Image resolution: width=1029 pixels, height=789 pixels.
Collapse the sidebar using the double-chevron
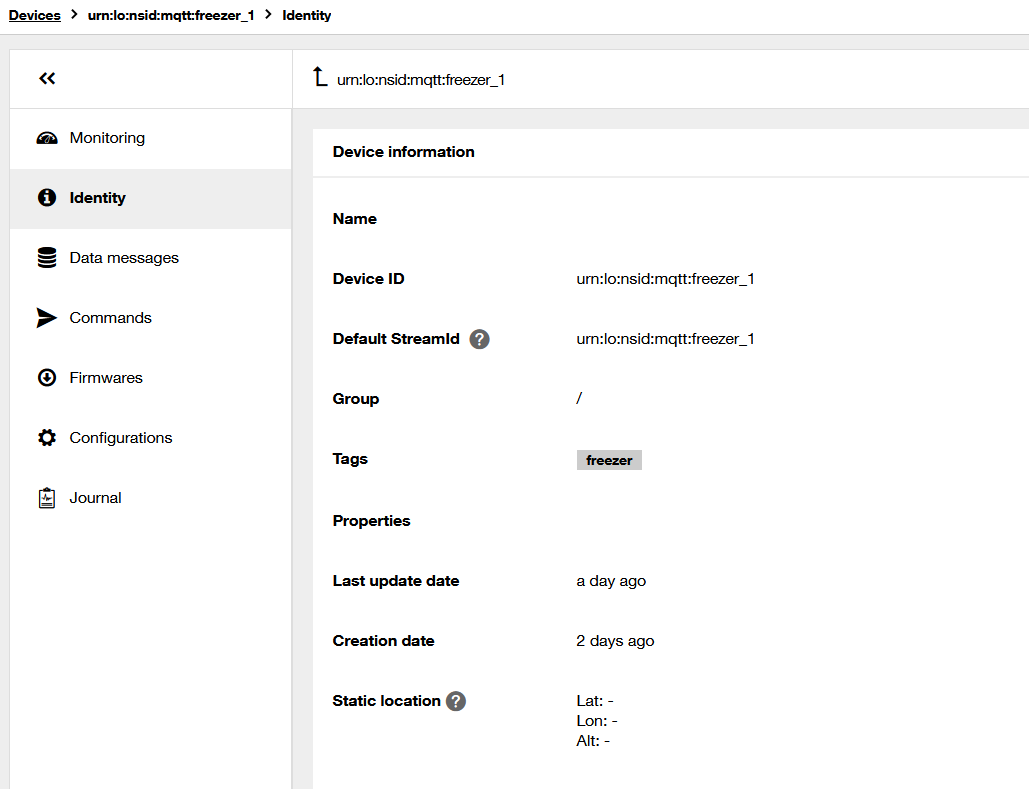tap(46, 78)
